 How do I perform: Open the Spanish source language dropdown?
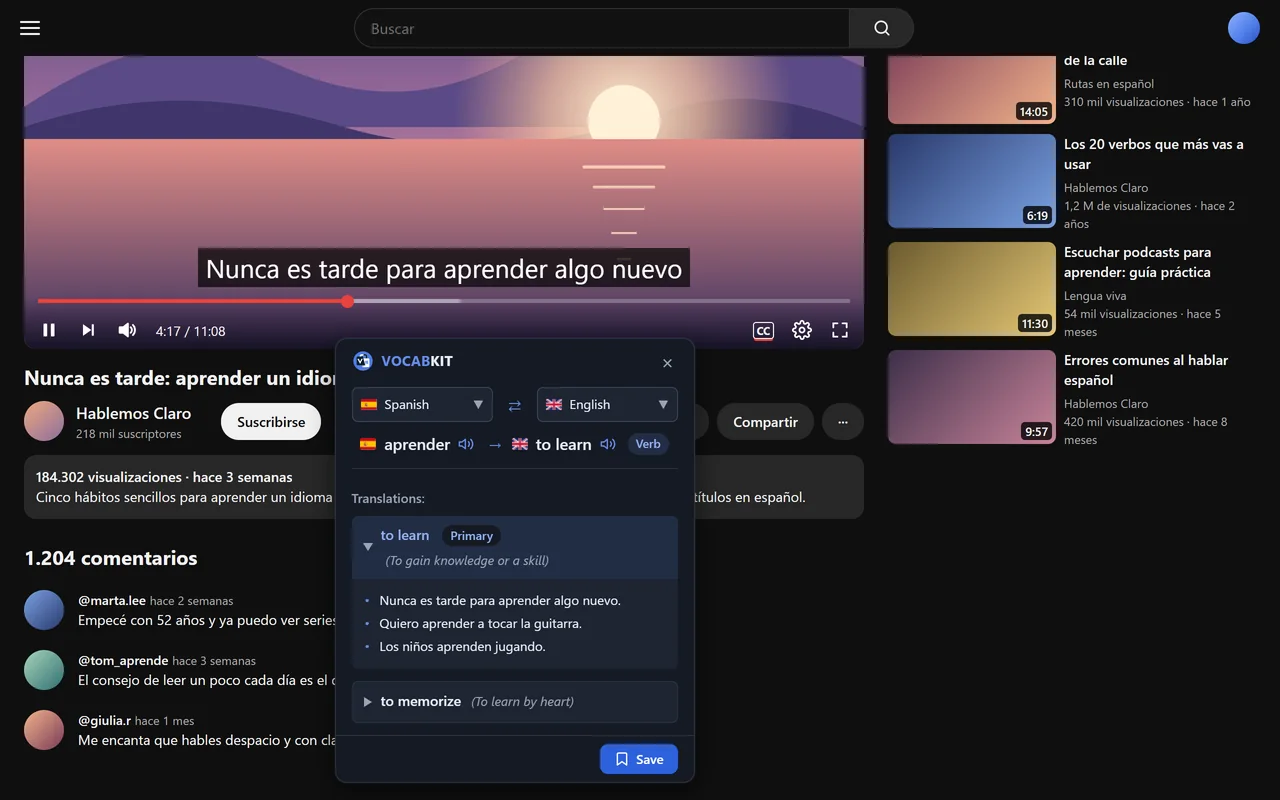422,404
